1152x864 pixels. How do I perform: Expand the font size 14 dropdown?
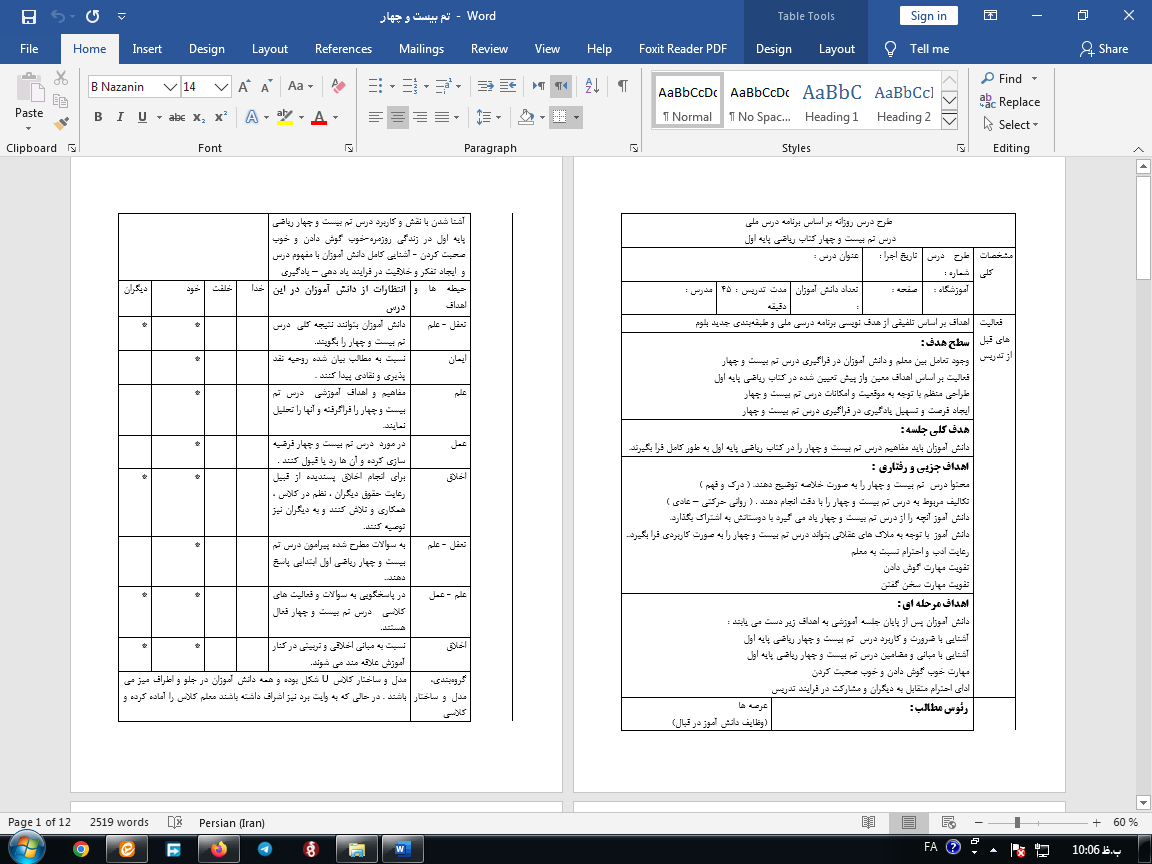[x=222, y=87]
